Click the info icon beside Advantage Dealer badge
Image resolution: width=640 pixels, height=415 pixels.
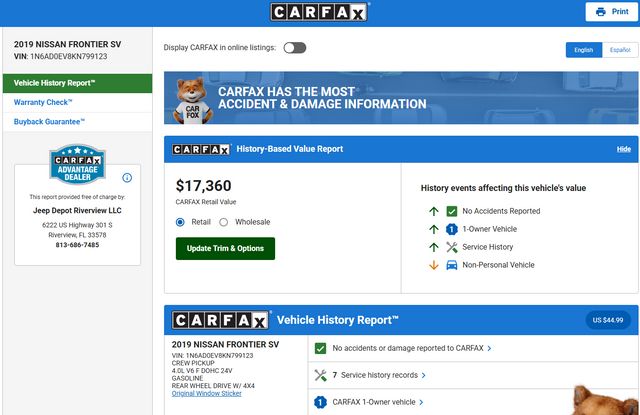(x=127, y=178)
